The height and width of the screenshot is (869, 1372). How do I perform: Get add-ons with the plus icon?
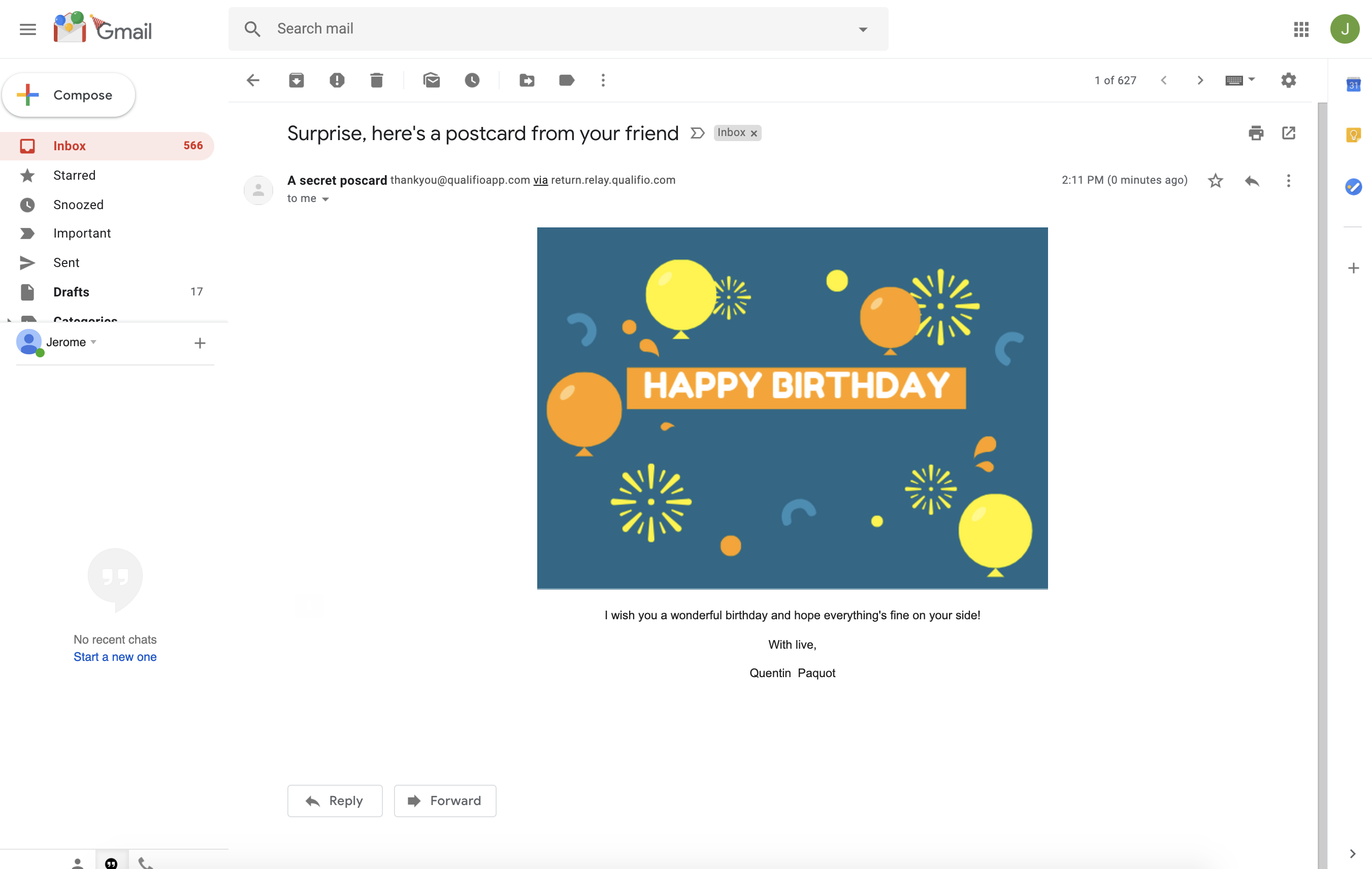[x=1353, y=268]
